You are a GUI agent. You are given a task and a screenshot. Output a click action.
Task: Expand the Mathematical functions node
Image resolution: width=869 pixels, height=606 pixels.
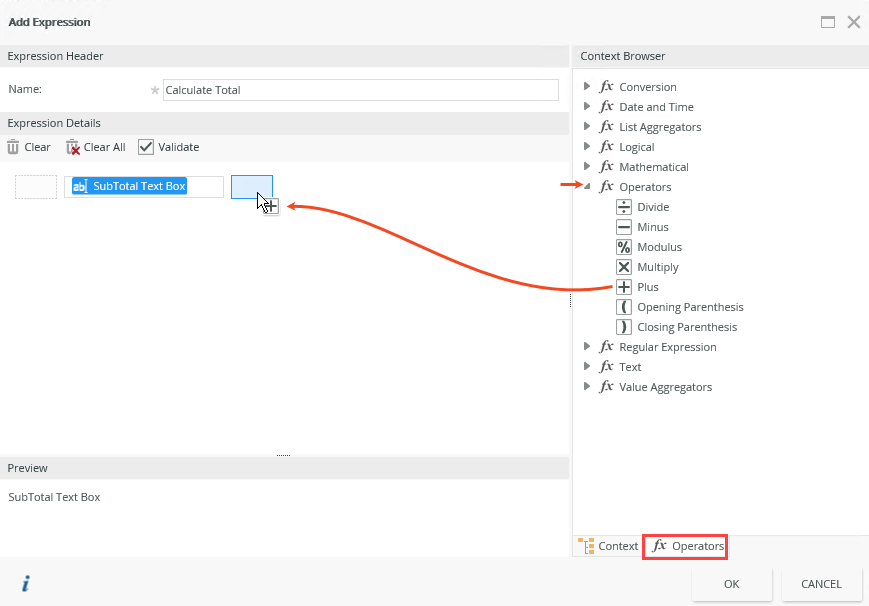[587, 167]
